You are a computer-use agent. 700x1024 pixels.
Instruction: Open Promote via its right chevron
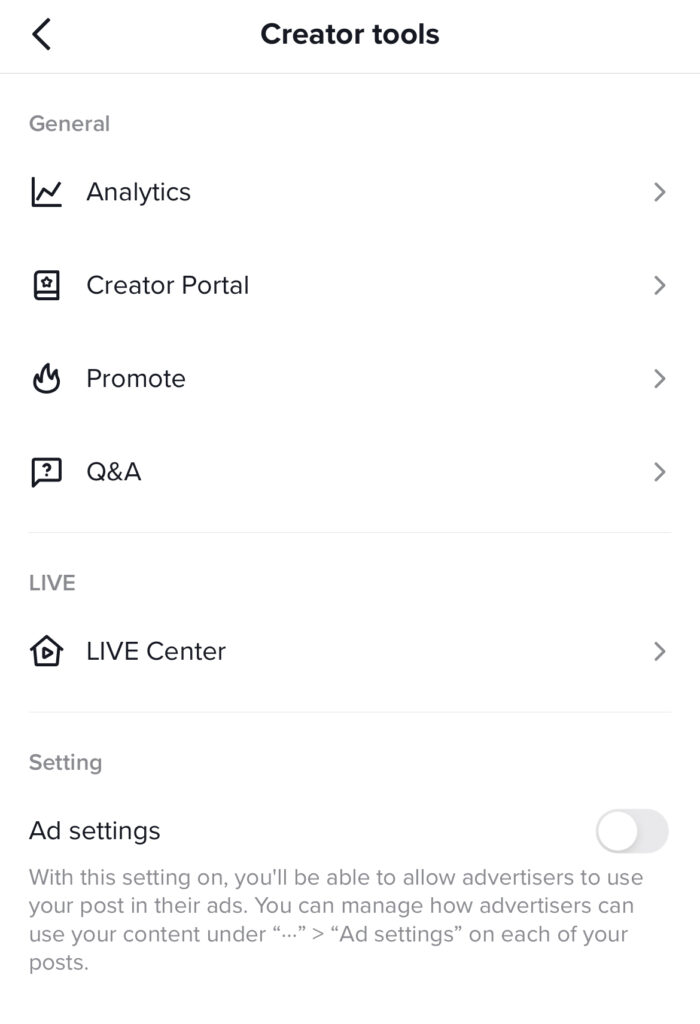click(660, 379)
